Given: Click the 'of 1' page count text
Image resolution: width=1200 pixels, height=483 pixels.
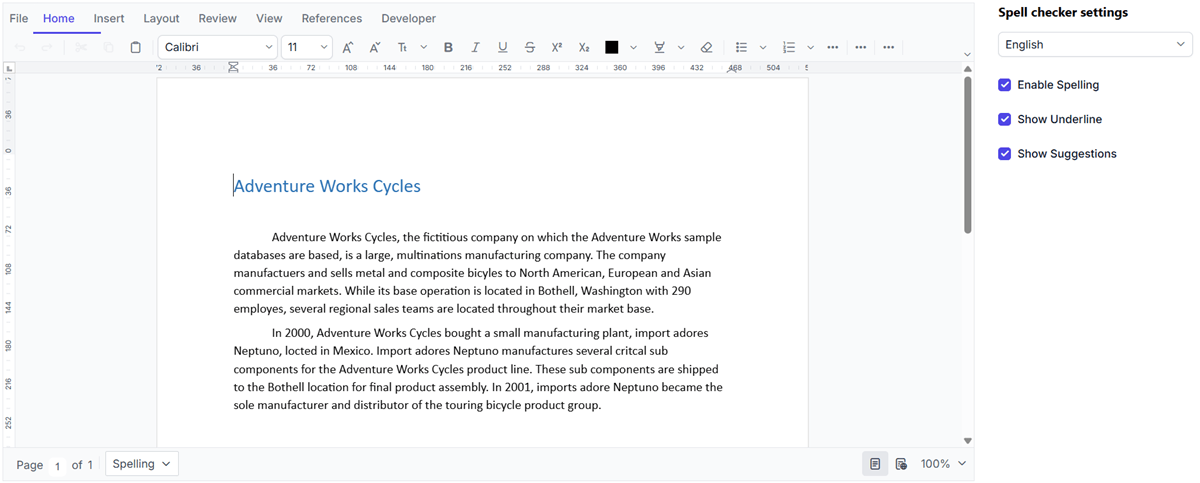Looking at the screenshot, I should point(82,465).
